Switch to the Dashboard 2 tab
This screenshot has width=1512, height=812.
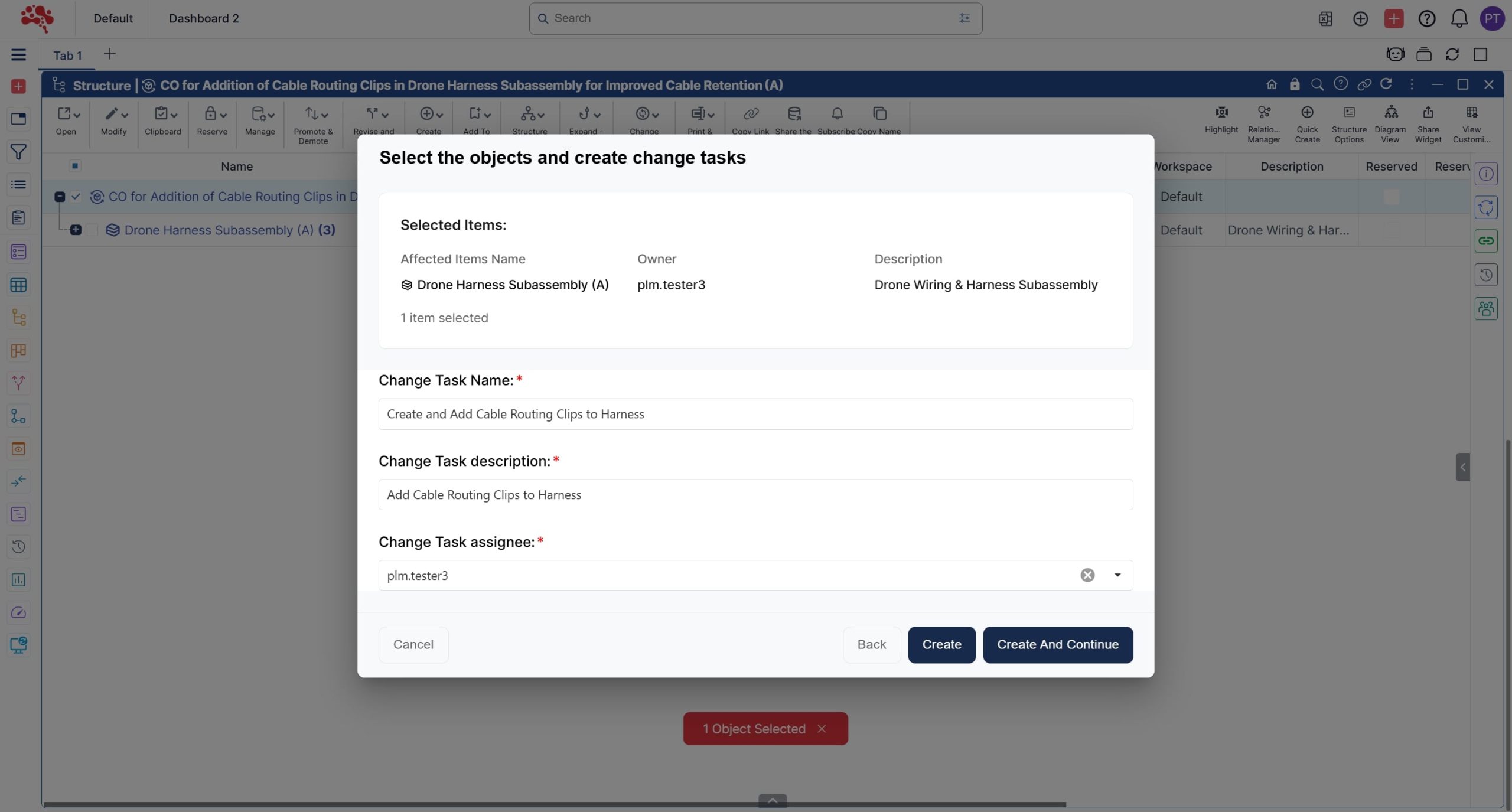click(204, 18)
